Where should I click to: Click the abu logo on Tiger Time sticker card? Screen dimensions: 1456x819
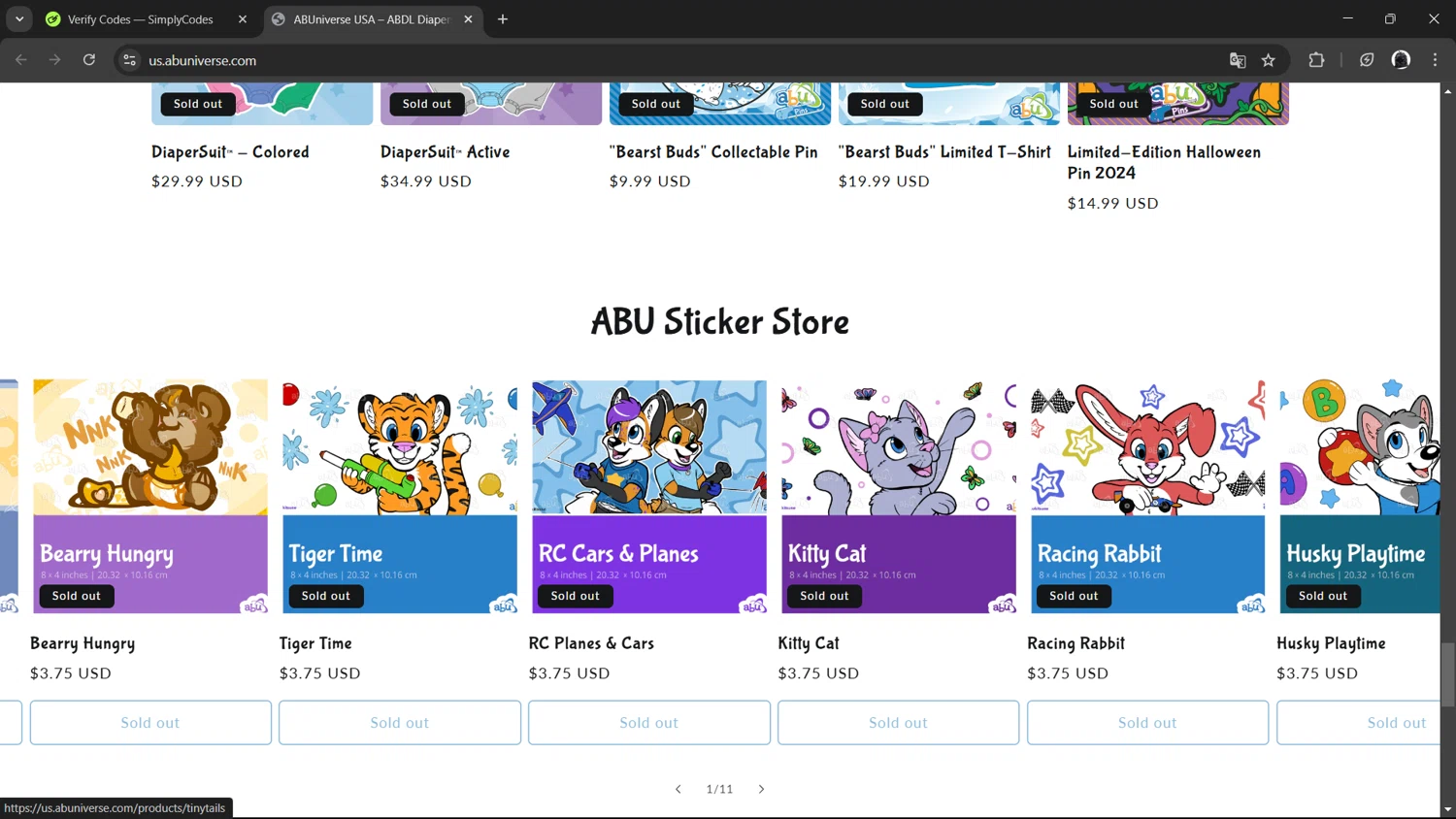(x=504, y=605)
